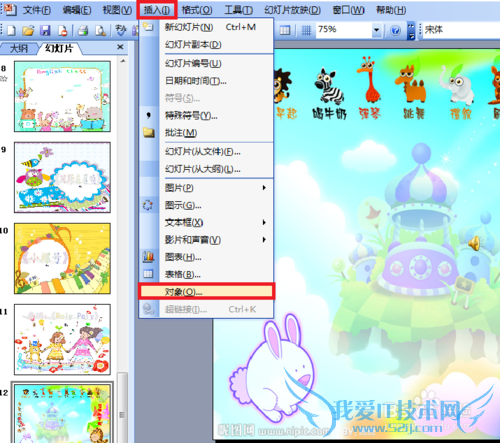Click the 喝牛奶 text on the slide
Image resolution: width=500 pixels, height=443 pixels.
[329, 113]
